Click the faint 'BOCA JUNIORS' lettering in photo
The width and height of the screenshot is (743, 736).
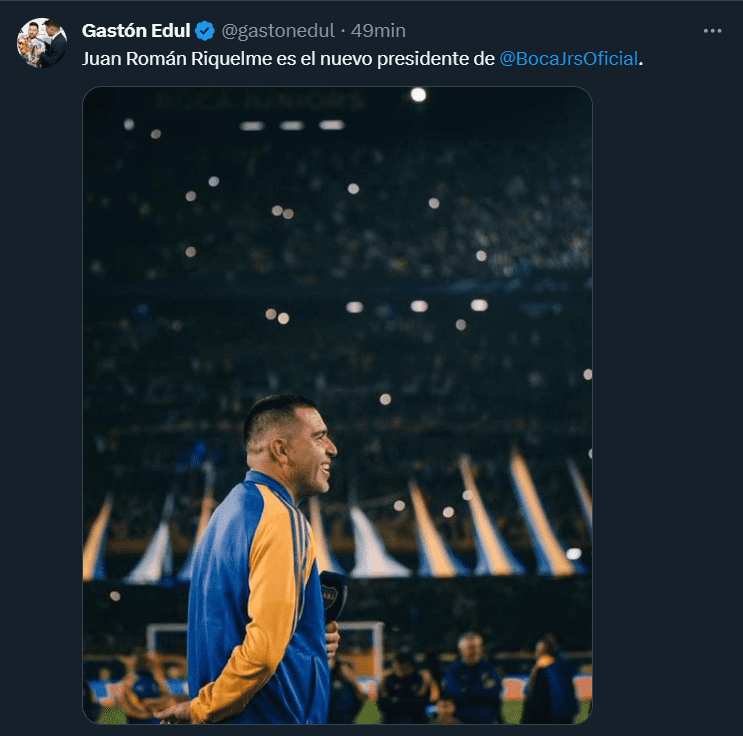point(260,102)
